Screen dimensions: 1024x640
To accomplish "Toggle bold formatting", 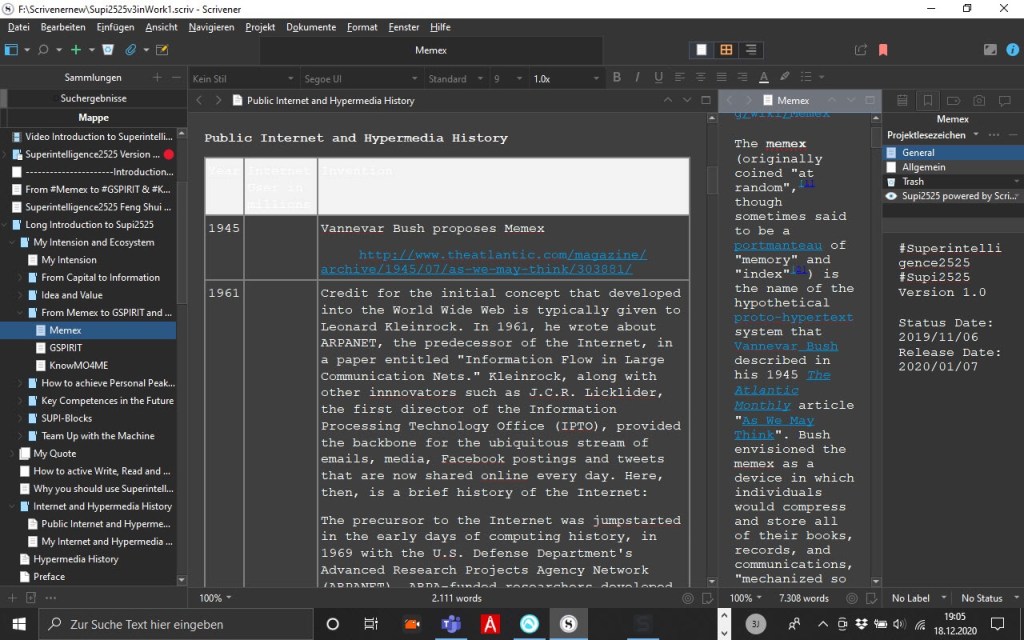I will [x=616, y=78].
